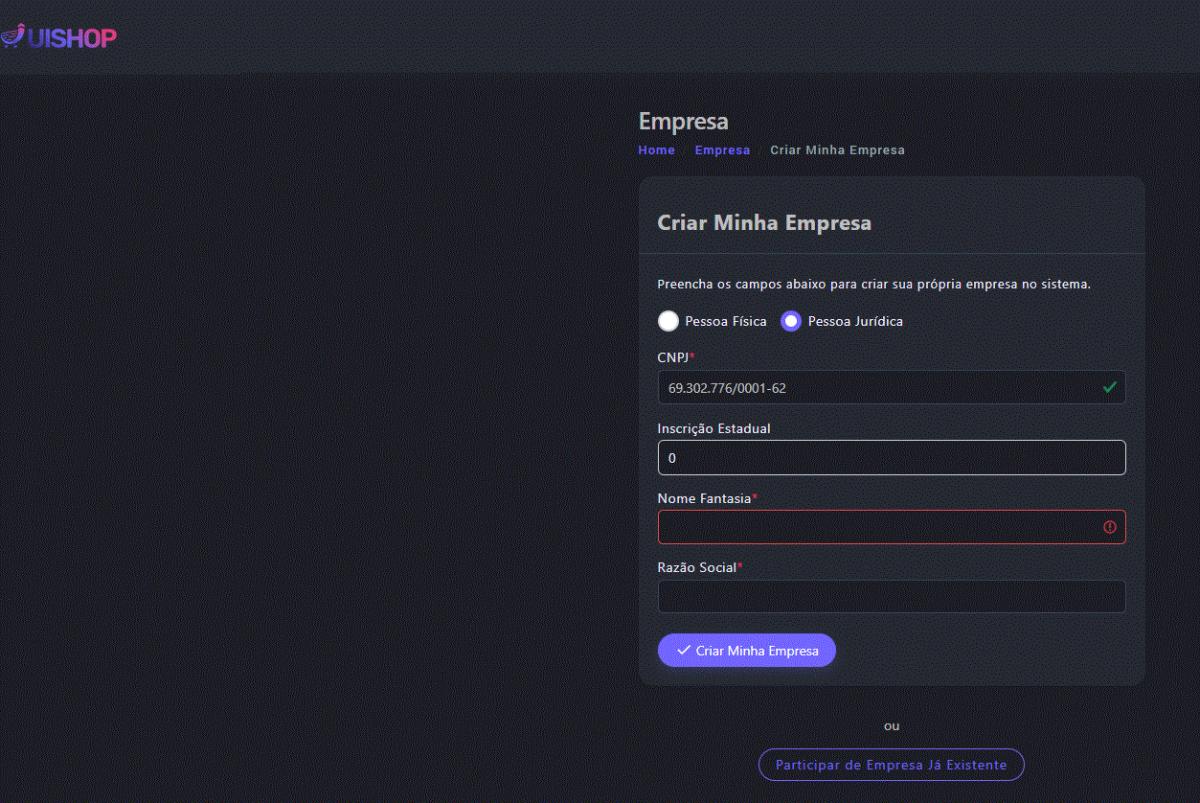Screen dimensions: 1200x803
Task: Click the Razão Social label text
Action: point(696,567)
